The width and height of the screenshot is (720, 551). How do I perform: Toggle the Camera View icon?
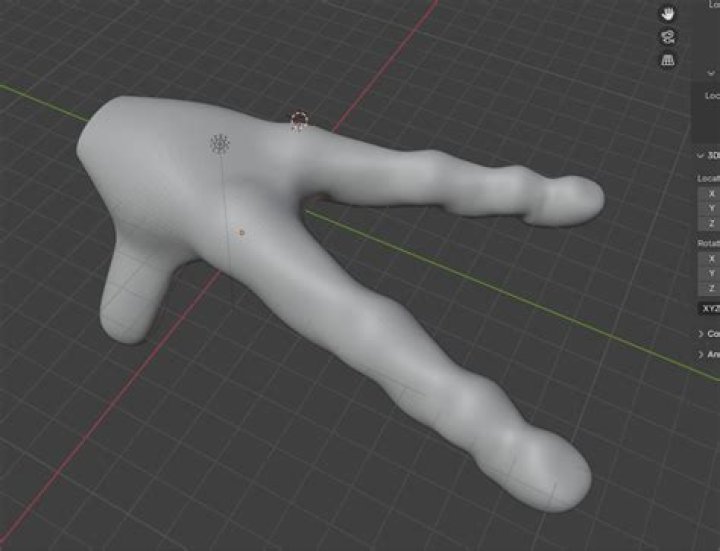667,37
